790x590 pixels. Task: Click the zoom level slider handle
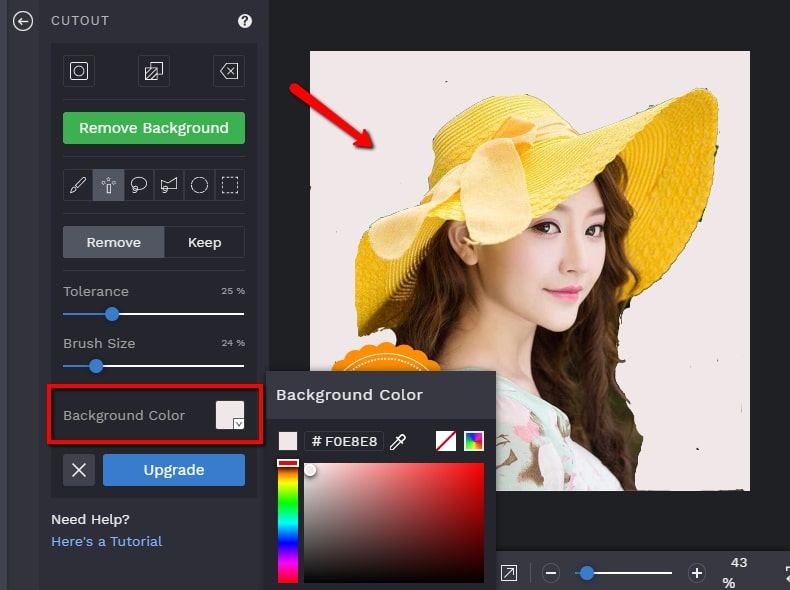pyautogui.click(x=586, y=573)
